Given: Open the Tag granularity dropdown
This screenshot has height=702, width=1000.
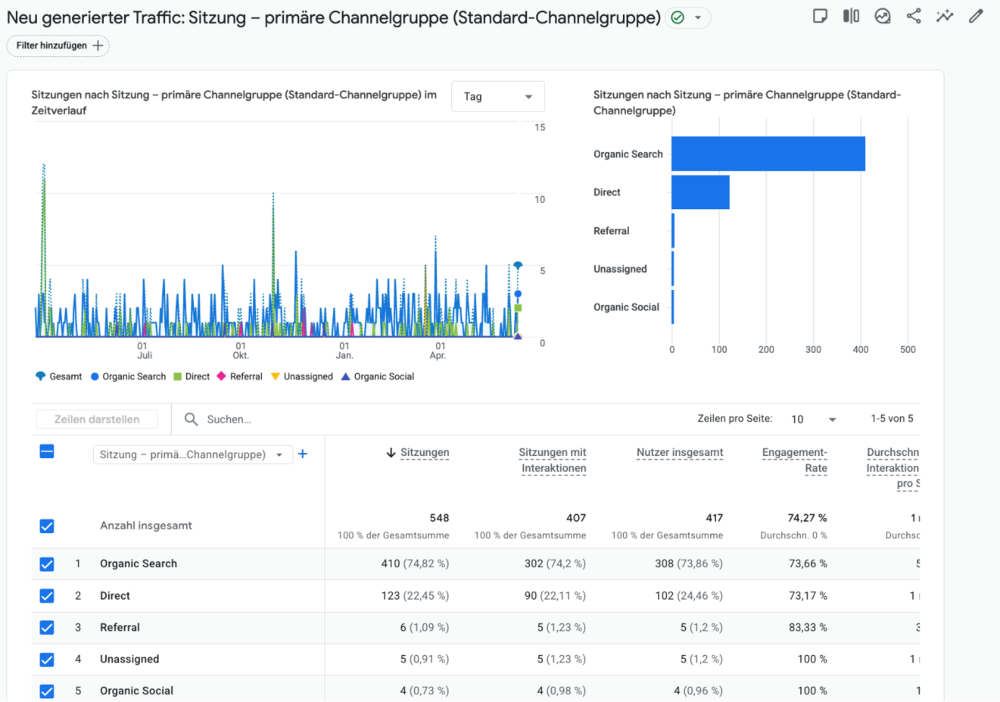Looking at the screenshot, I should [x=498, y=96].
